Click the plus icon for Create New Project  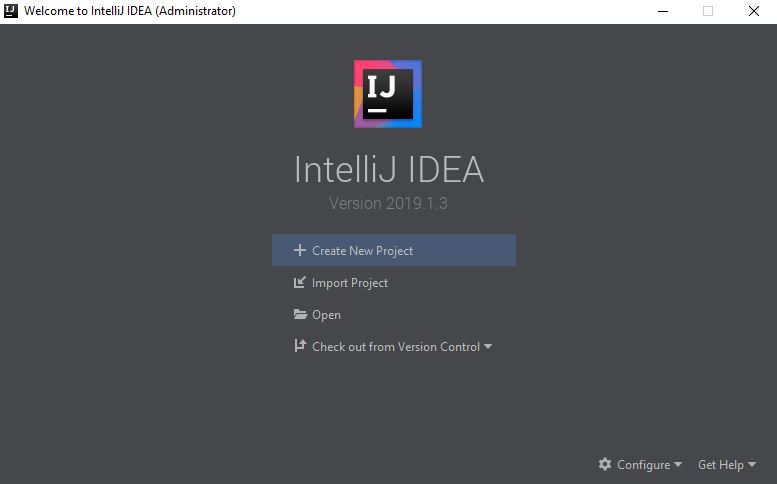click(299, 250)
